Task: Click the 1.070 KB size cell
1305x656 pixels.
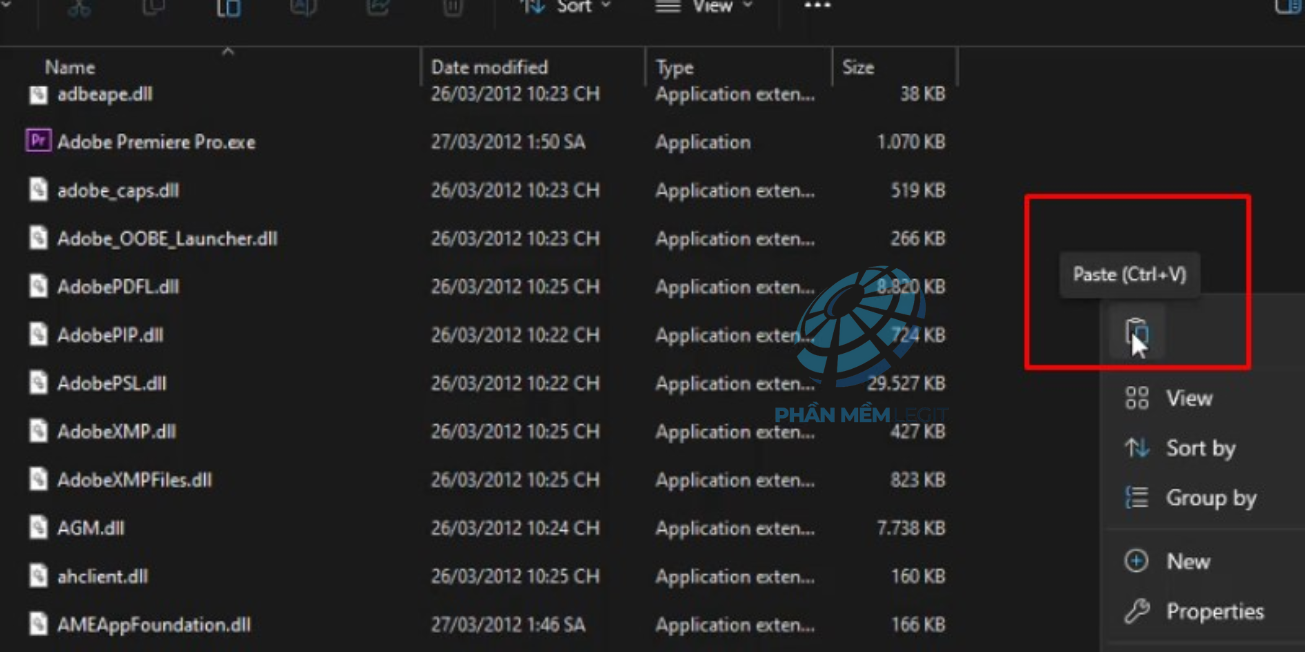Action: [x=911, y=142]
